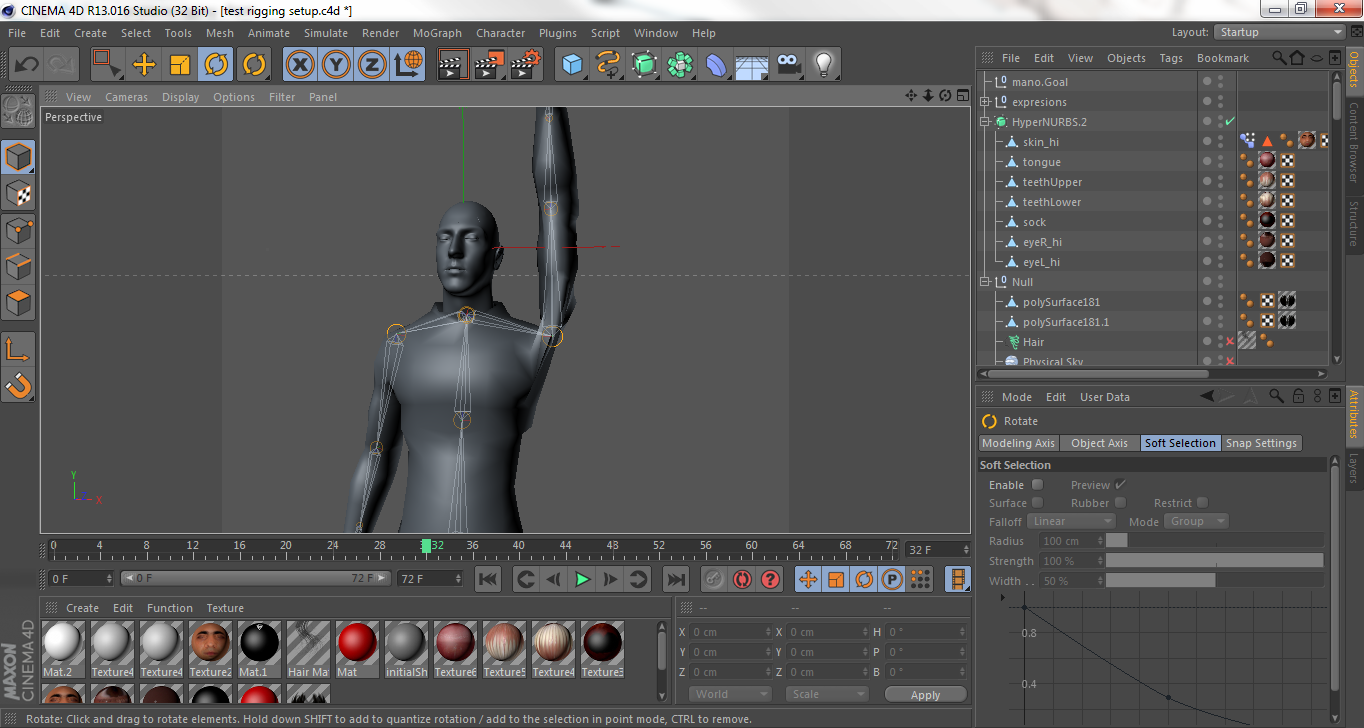
Task: Open the World coordinate dropdown
Action: (x=731, y=694)
